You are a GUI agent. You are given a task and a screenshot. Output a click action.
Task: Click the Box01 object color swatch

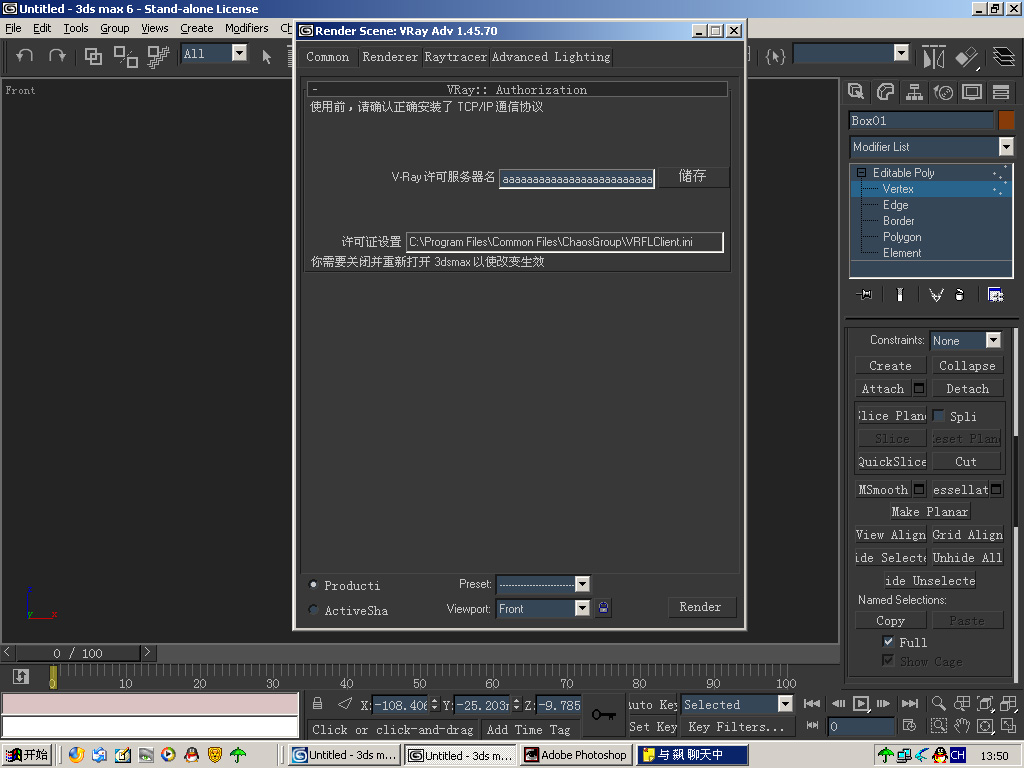point(1006,120)
